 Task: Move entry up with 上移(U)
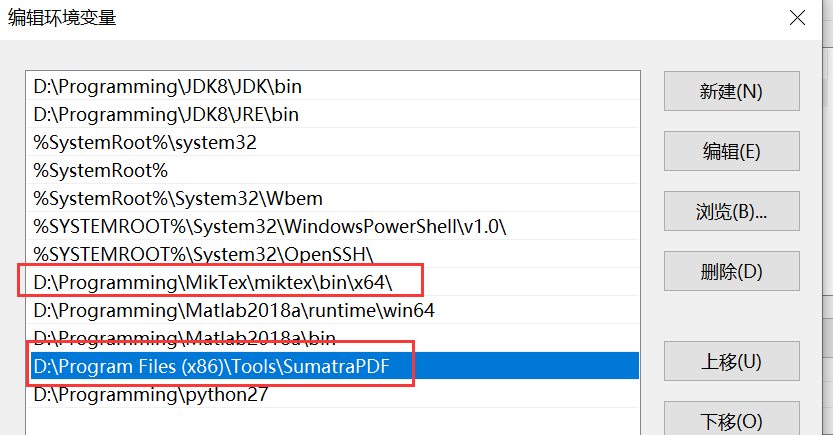pyautogui.click(x=732, y=361)
